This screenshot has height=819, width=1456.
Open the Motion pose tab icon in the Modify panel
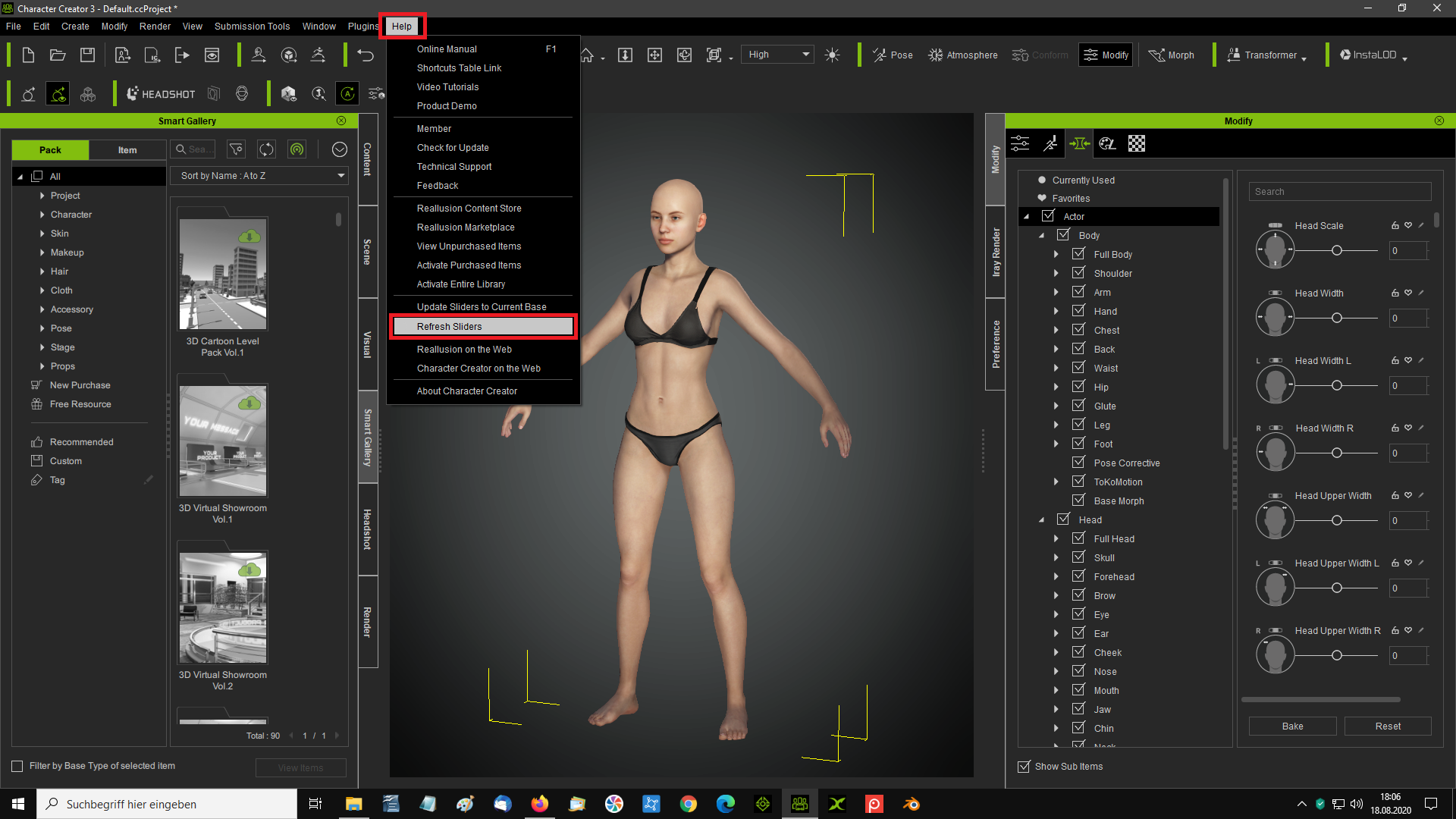1050,143
